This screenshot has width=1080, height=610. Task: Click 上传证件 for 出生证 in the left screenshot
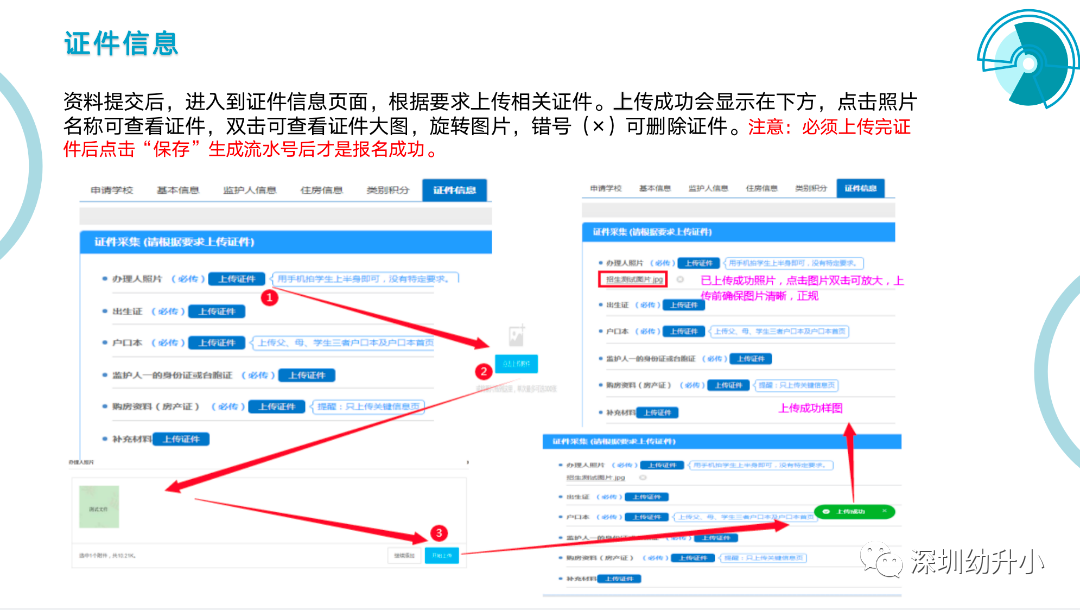(217, 311)
